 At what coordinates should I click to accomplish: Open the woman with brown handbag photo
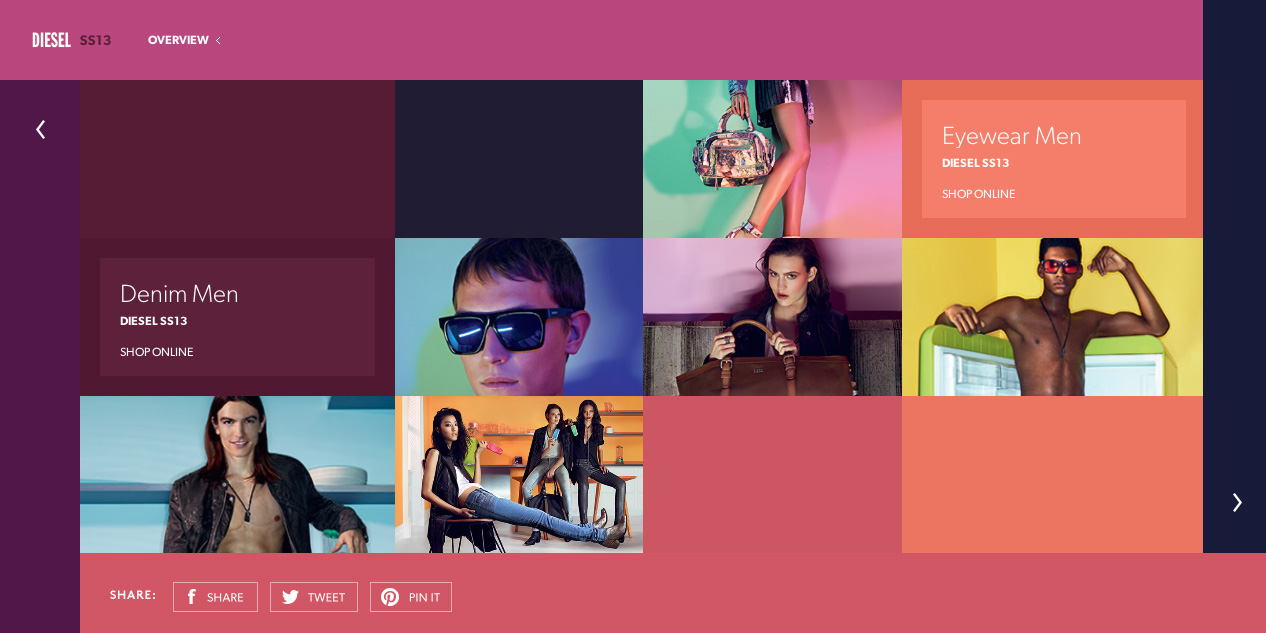772,317
